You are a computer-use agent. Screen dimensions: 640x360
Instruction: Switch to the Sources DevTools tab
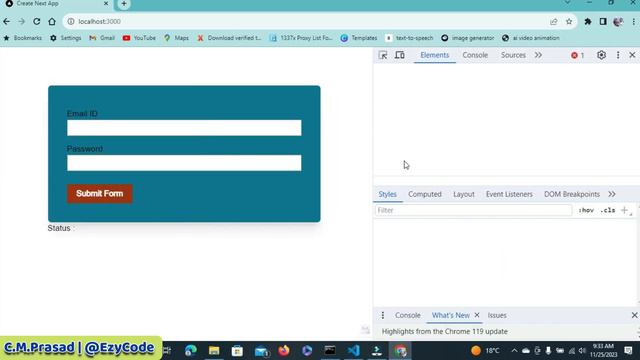[x=513, y=55]
